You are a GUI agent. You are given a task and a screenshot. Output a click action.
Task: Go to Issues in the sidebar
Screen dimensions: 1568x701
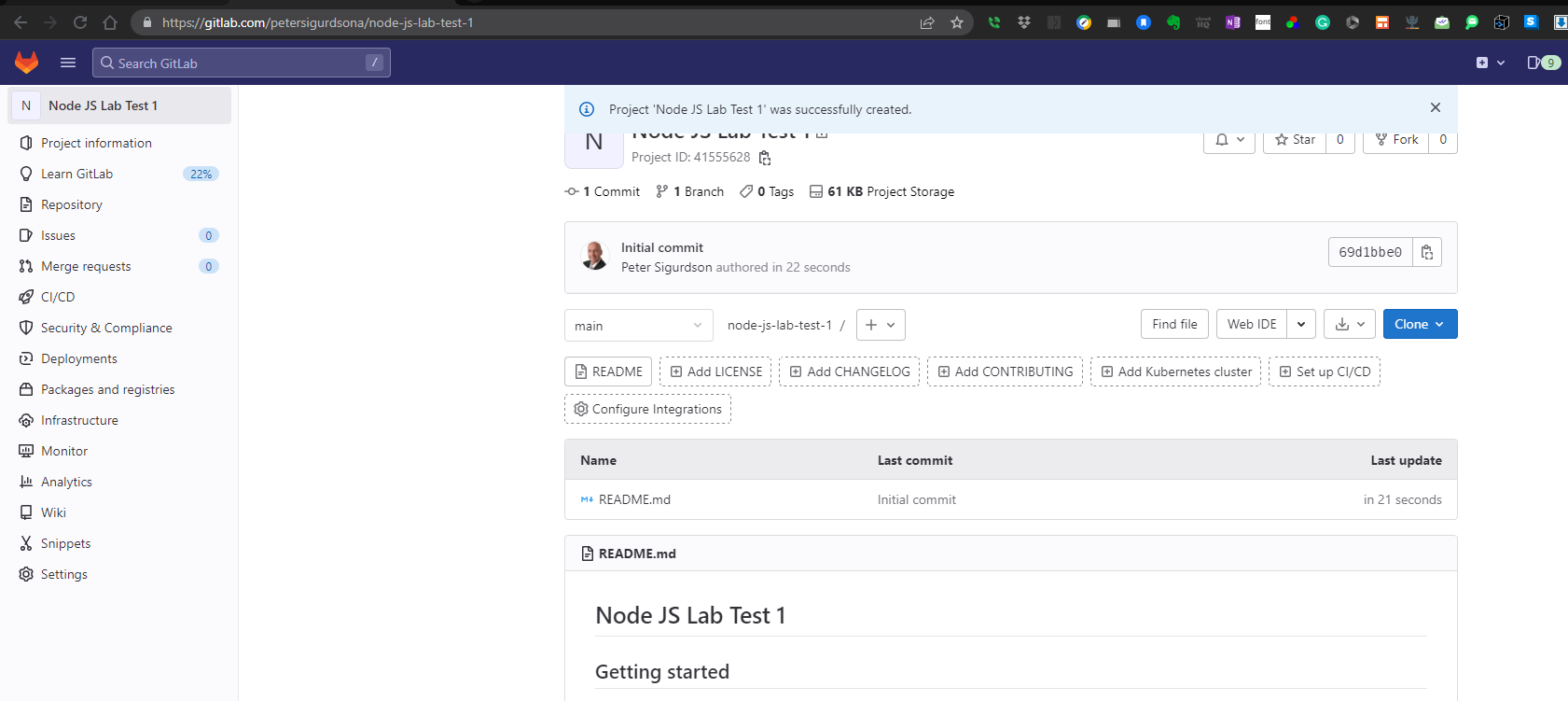[119, 235]
